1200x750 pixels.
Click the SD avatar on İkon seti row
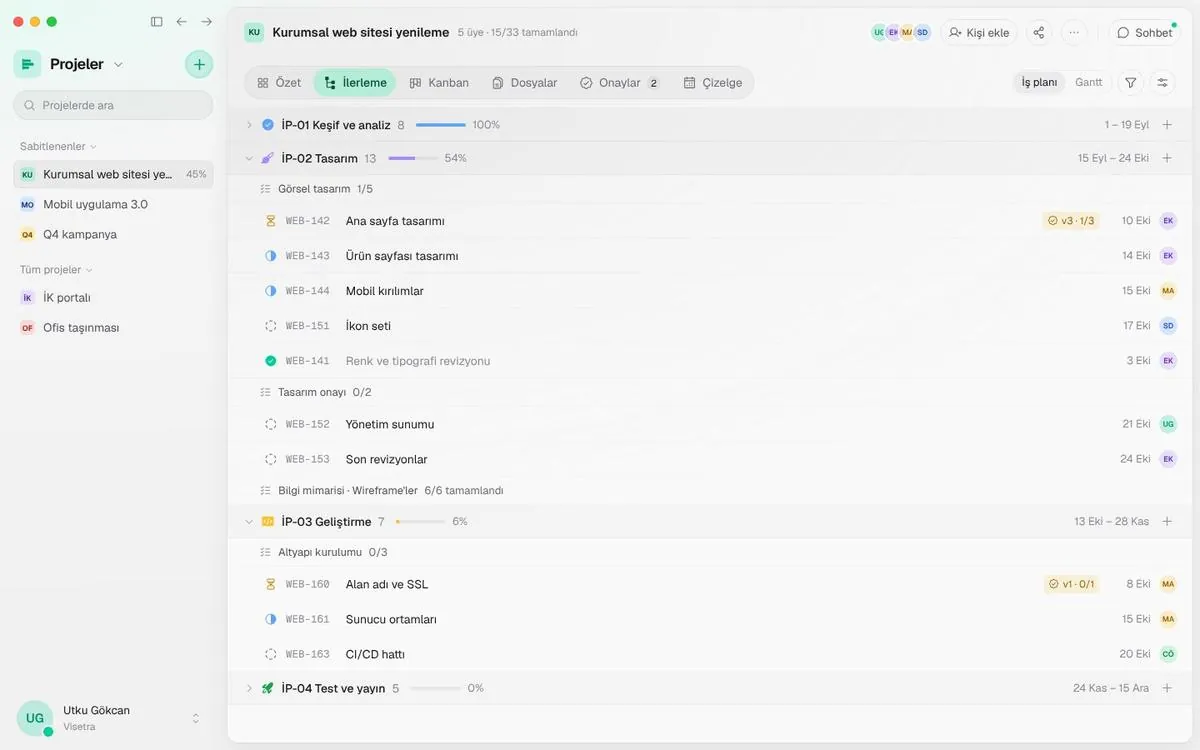[x=1168, y=326]
